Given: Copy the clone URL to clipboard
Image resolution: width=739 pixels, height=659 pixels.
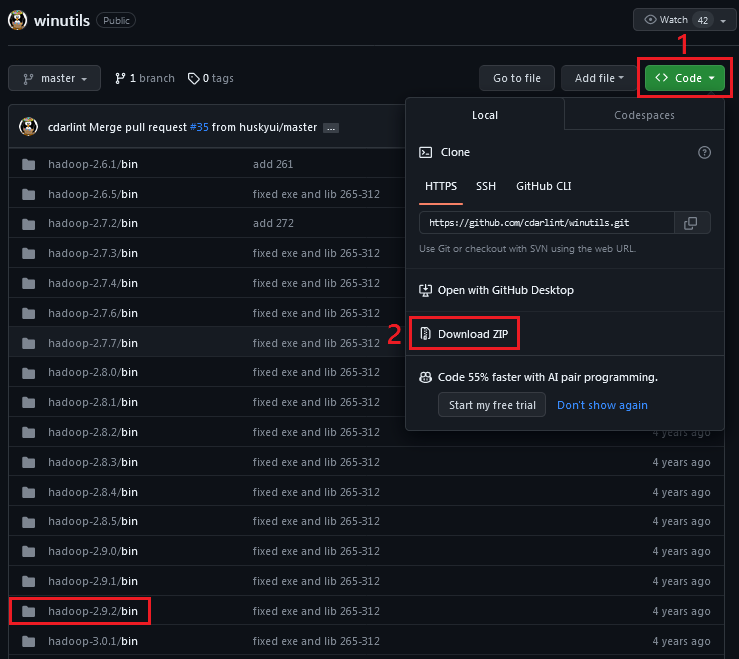Looking at the screenshot, I should pos(691,222).
